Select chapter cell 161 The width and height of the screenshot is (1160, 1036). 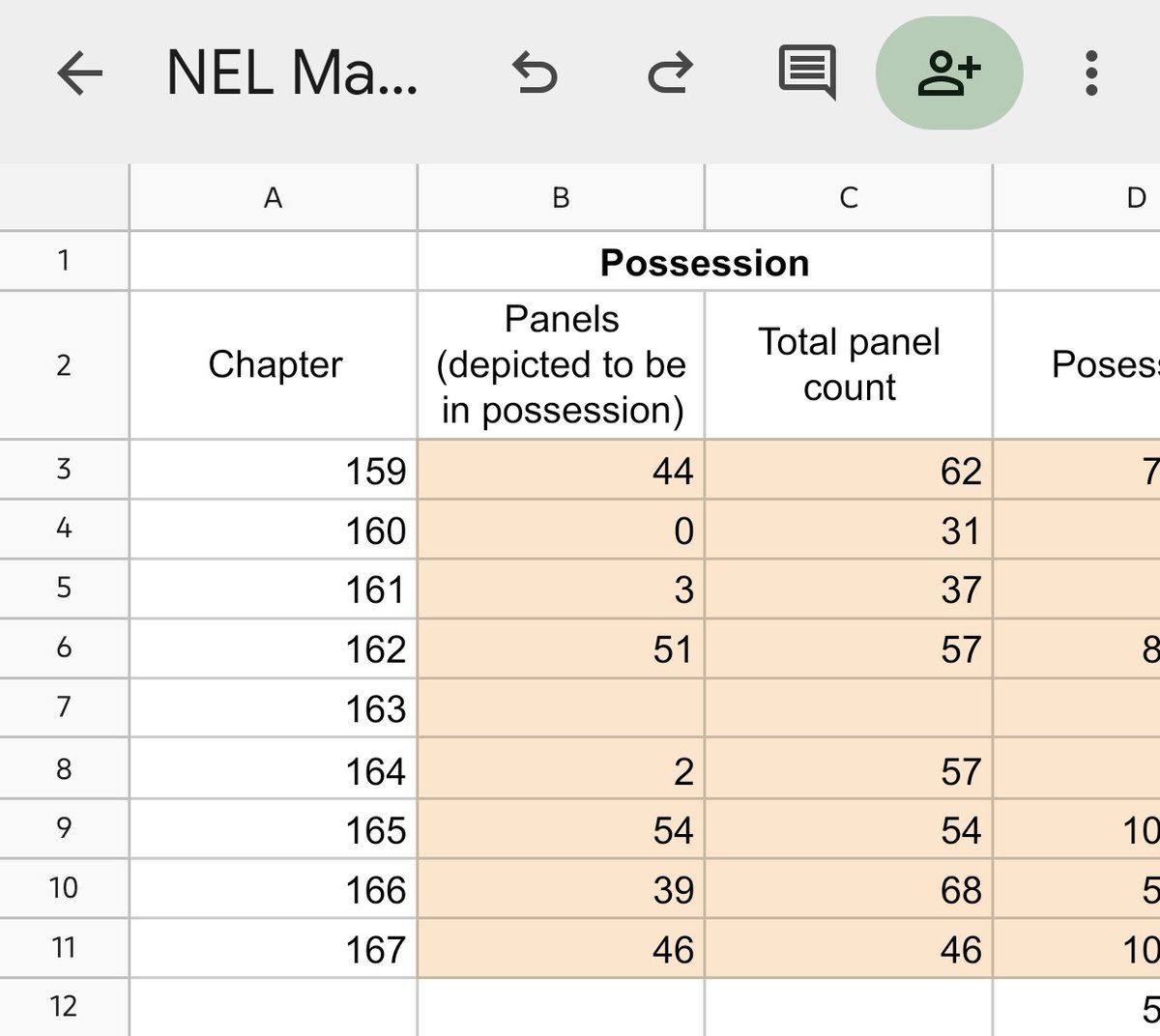(x=274, y=589)
